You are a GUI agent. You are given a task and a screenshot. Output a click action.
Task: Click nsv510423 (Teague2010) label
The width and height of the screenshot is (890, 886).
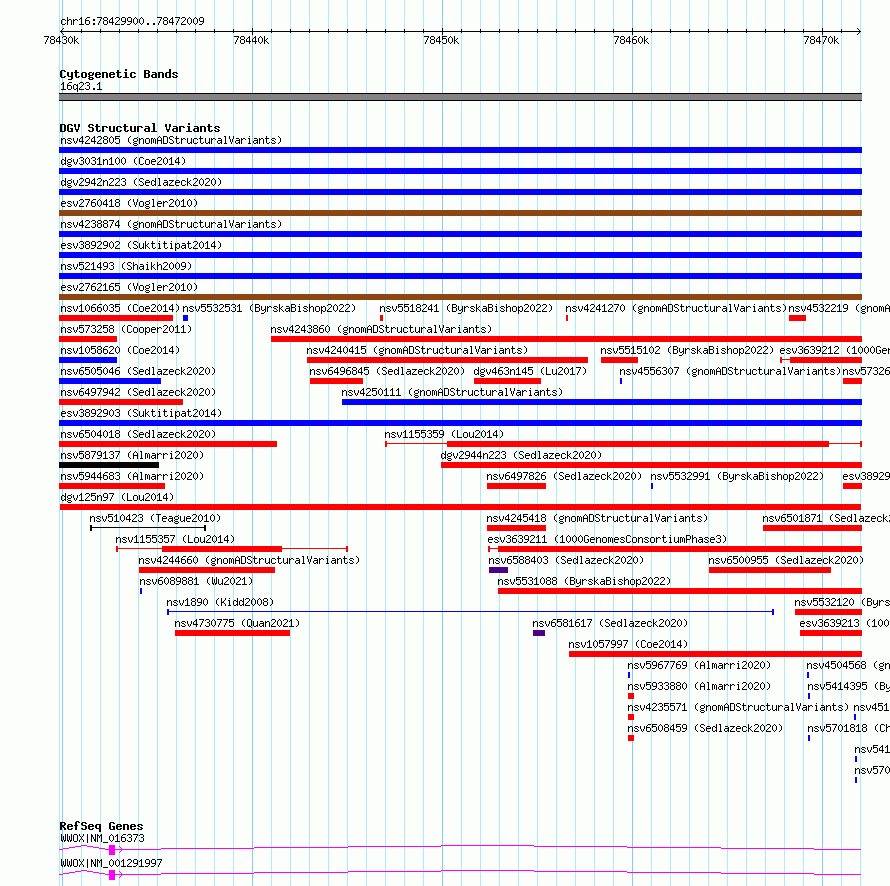[155, 518]
